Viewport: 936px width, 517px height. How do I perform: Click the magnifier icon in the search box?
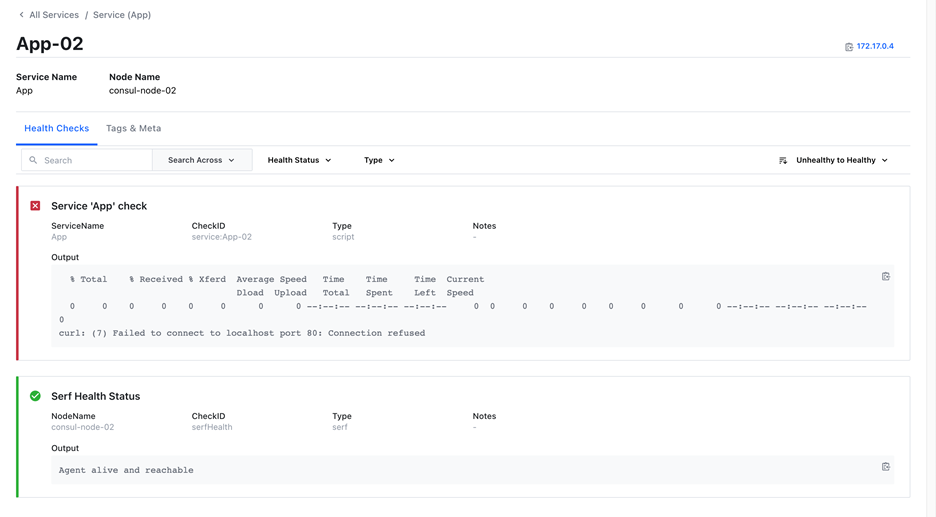click(x=33, y=160)
